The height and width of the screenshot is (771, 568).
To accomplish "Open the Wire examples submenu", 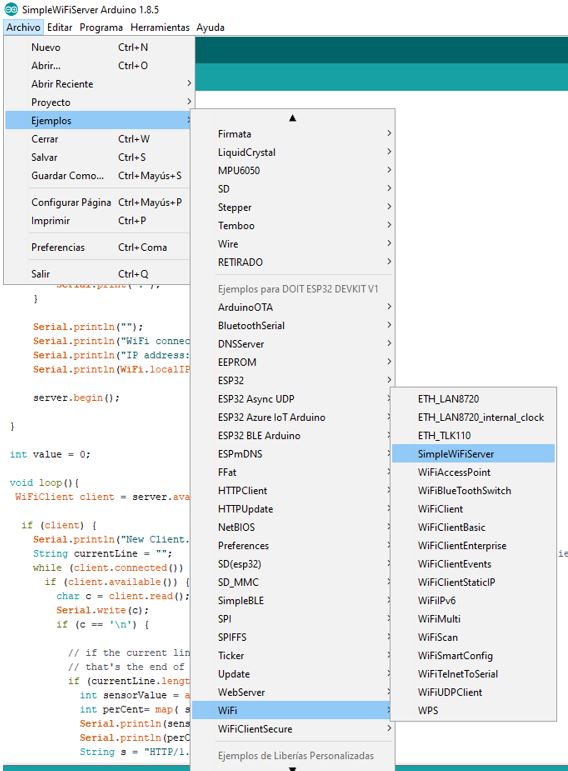I will pos(293,244).
